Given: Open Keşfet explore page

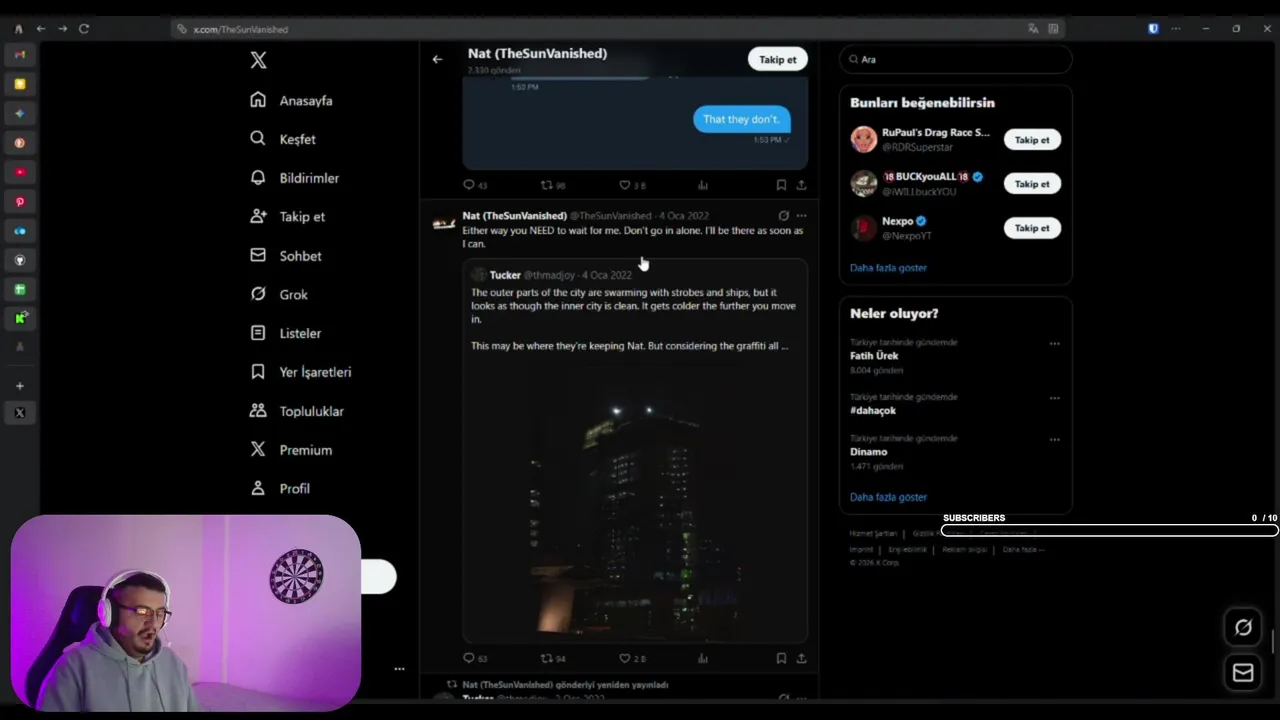Looking at the screenshot, I should [x=283, y=139].
